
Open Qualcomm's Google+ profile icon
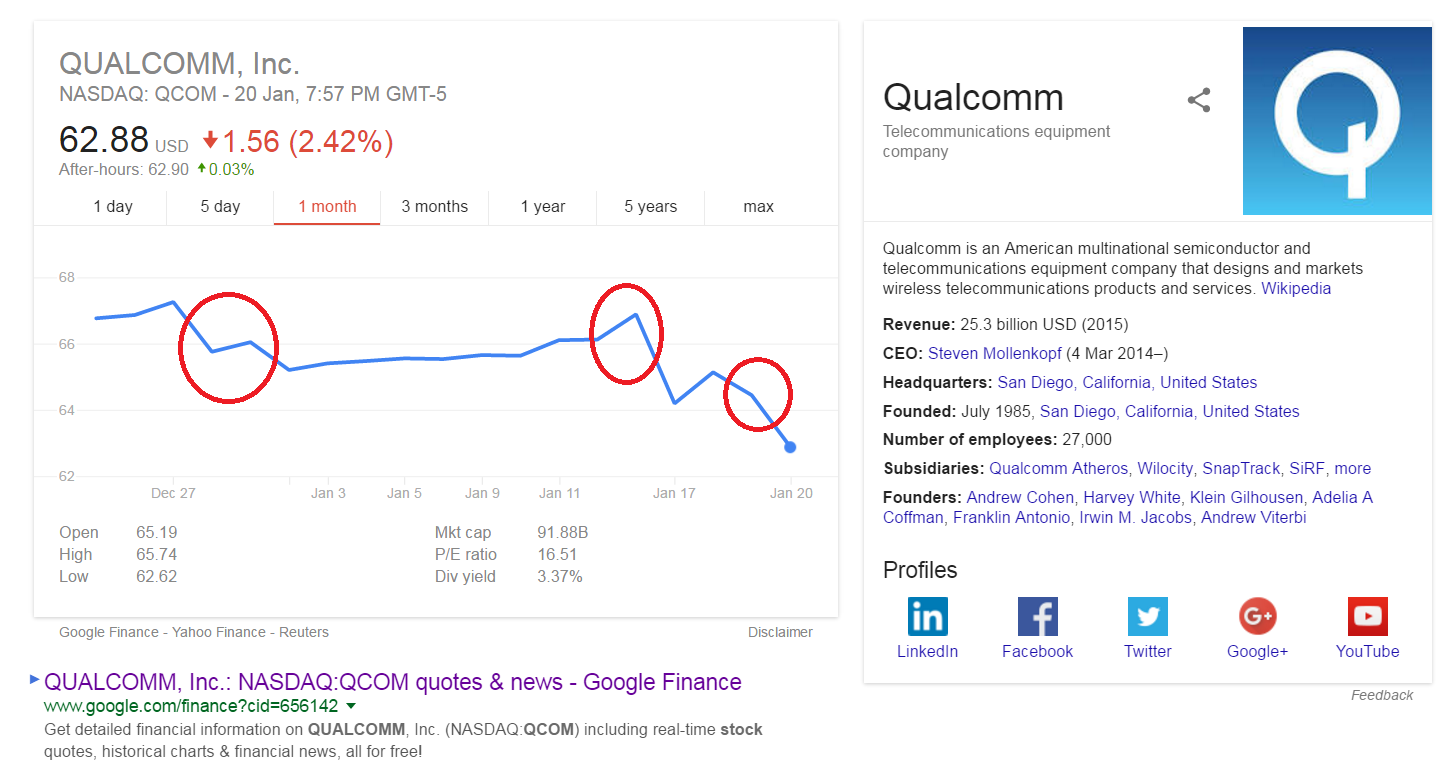click(x=1257, y=617)
